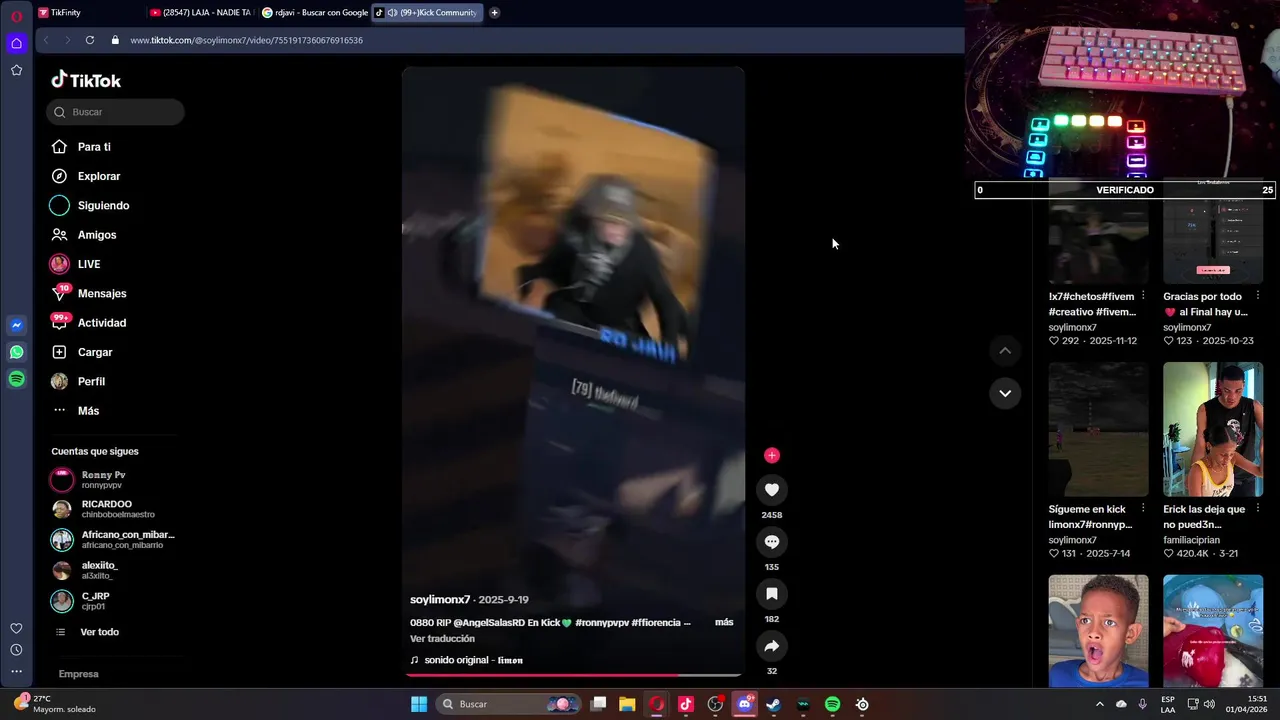Focus the TikTok Buscar search field
1280x720 pixels.
(115, 112)
